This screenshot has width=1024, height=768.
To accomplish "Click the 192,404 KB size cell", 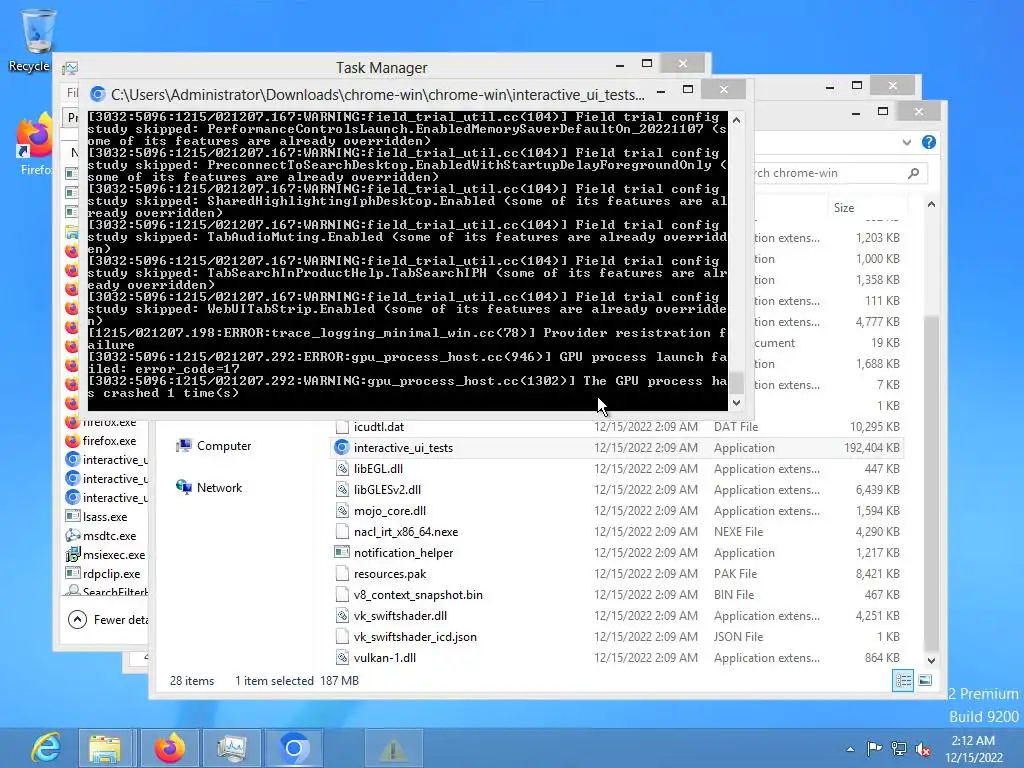I will (871, 448).
